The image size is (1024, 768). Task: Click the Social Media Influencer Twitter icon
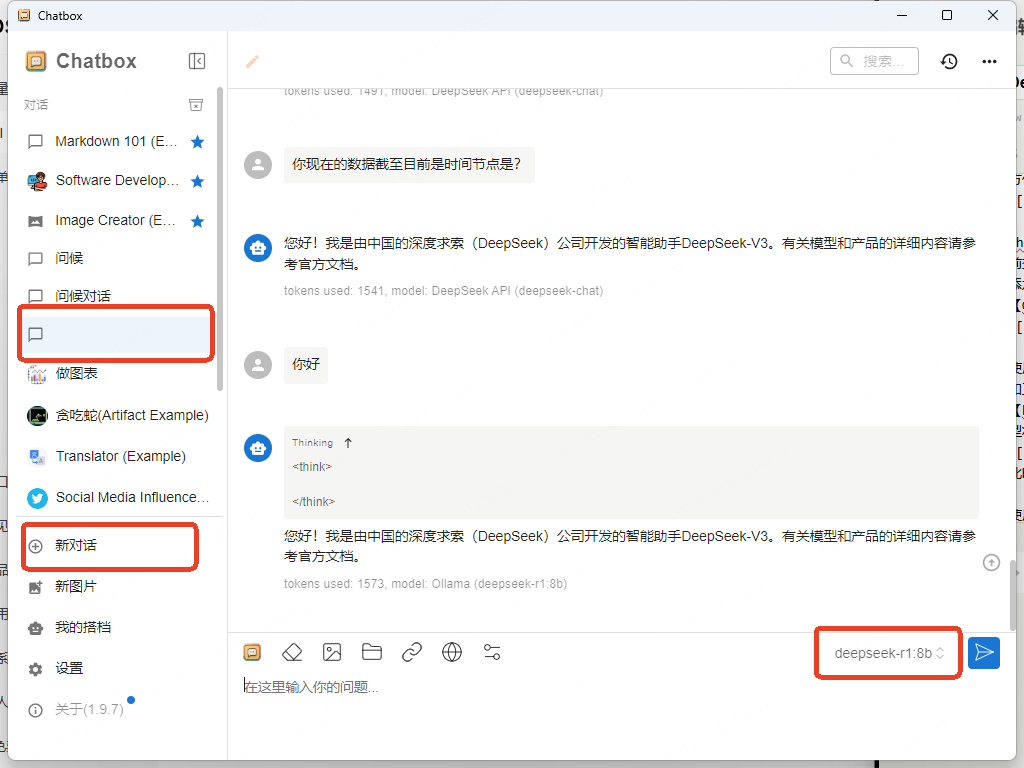[37, 498]
